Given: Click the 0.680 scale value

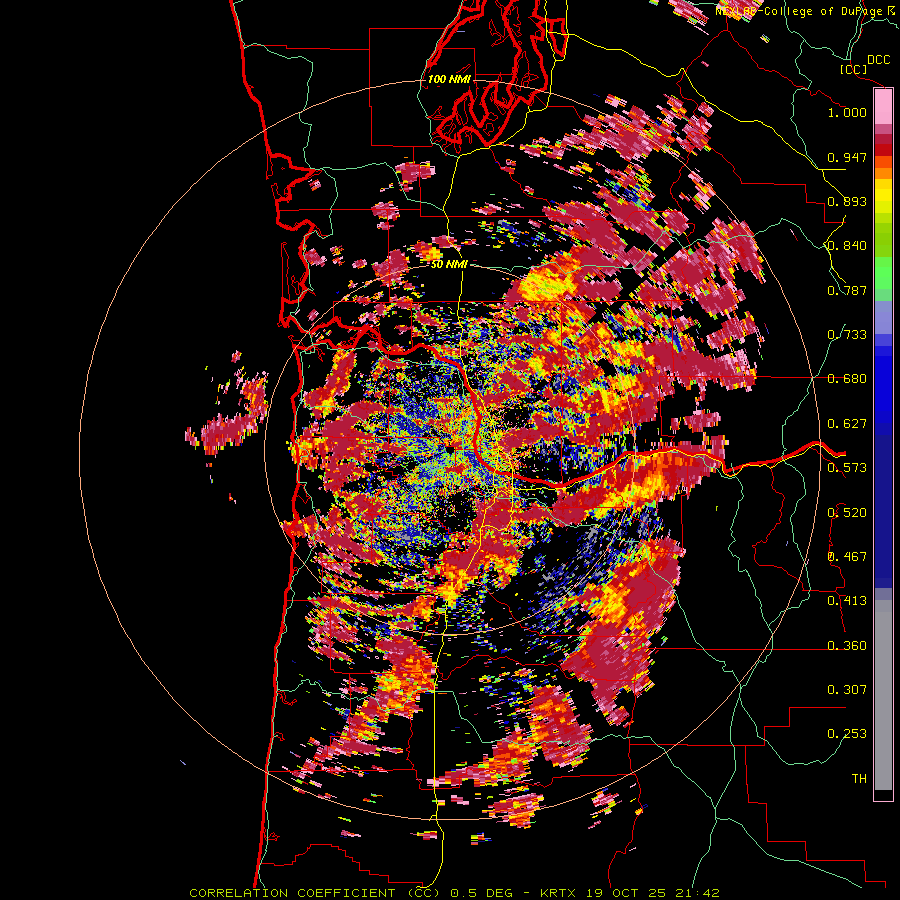Looking at the screenshot, I should click(x=847, y=379).
